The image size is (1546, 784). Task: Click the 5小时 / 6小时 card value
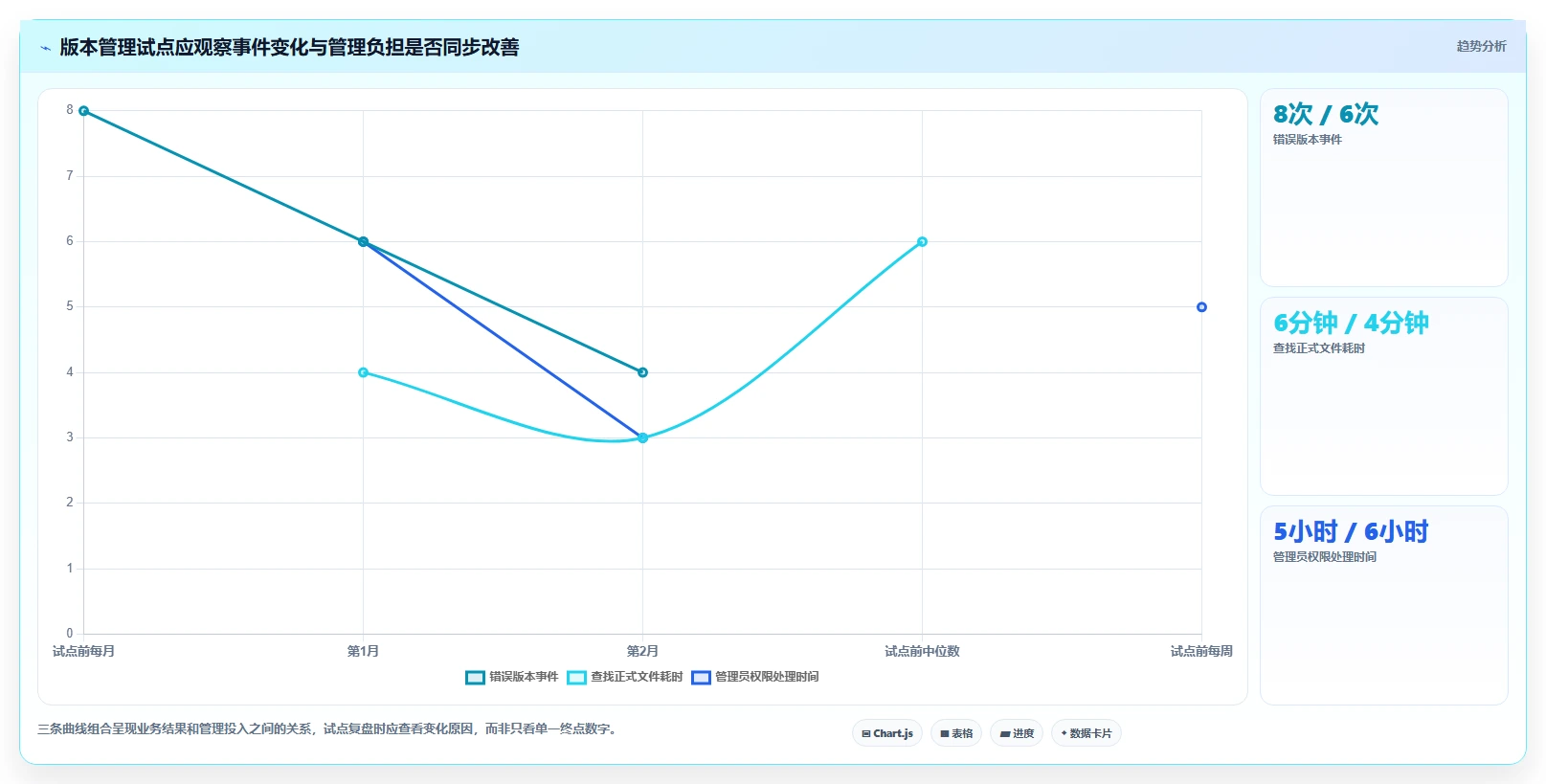1351,531
